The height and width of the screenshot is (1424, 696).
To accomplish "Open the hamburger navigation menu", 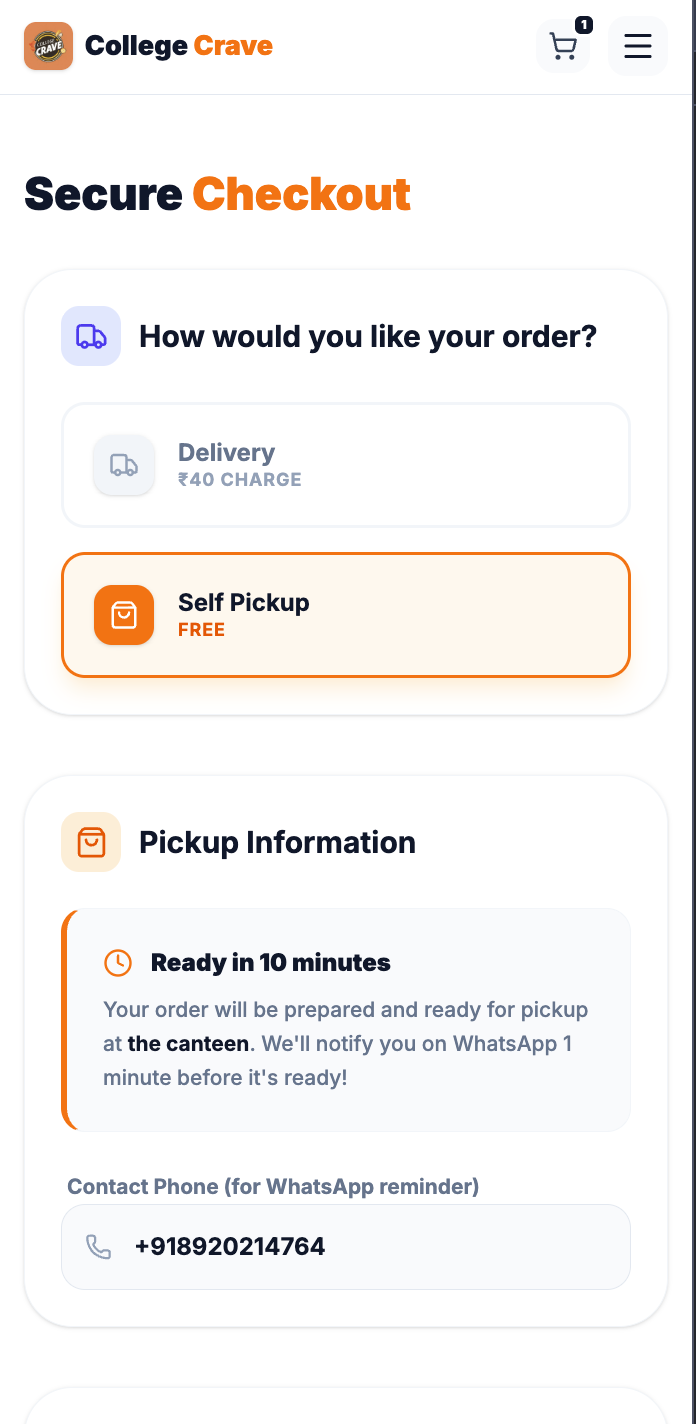I will pos(638,46).
